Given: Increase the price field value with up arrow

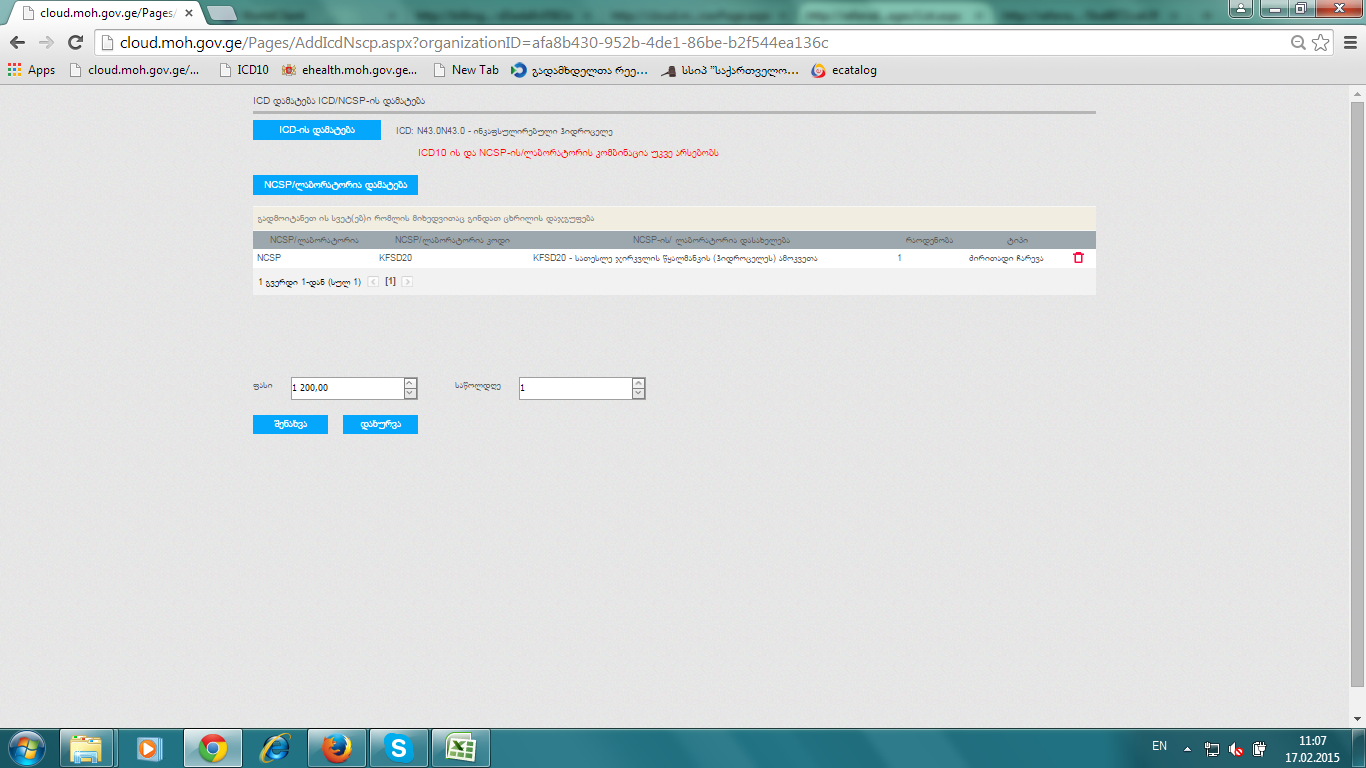Looking at the screenshot, I should coord(410,383).
